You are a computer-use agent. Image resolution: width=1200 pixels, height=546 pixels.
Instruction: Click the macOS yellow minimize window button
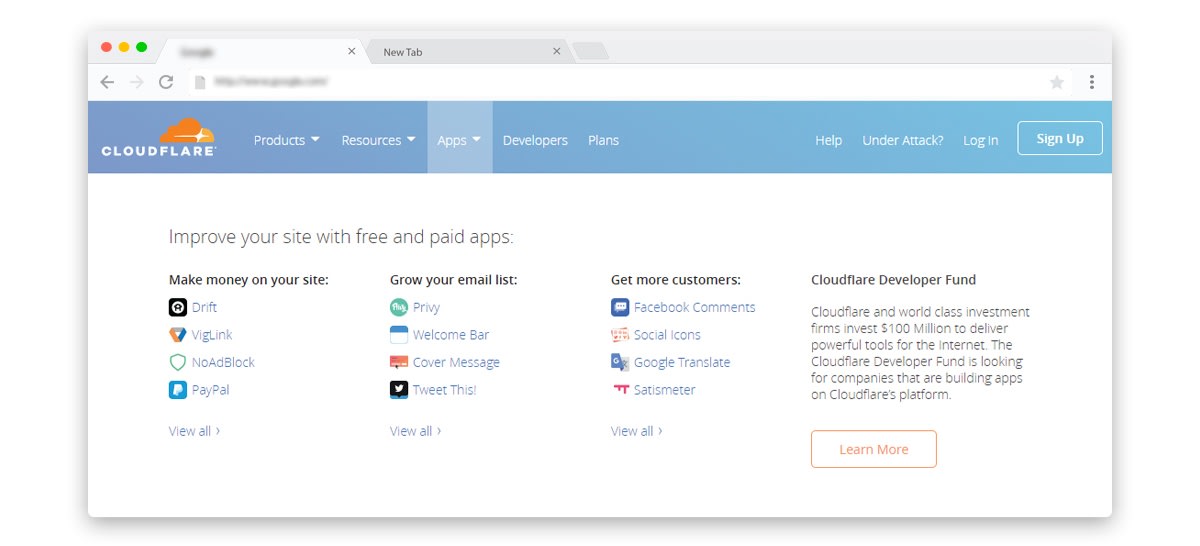pyautogui.click(x=124, y=47)
